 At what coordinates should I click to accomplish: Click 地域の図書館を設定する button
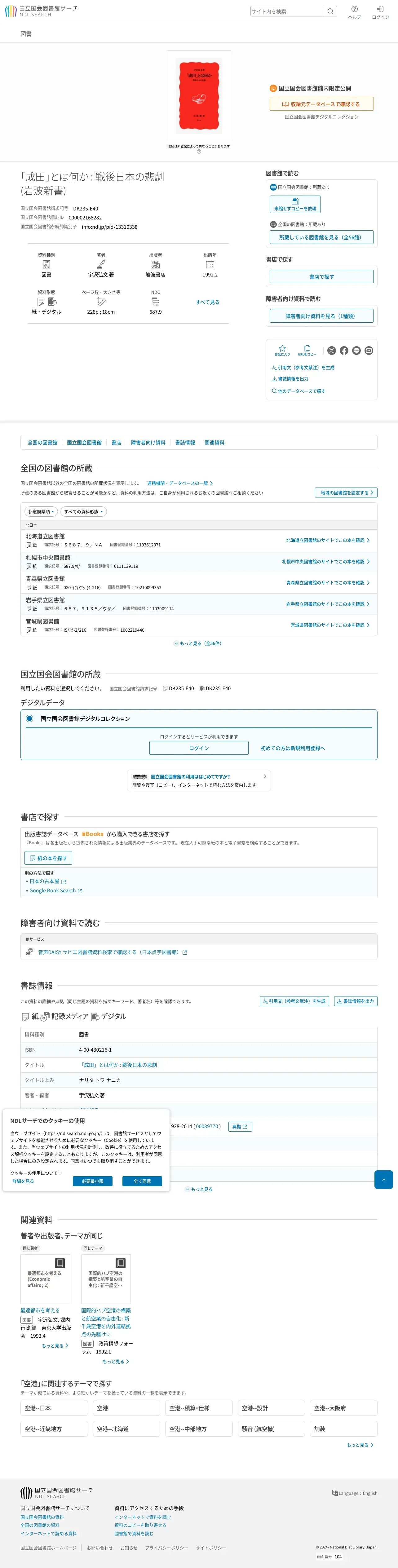346,492
